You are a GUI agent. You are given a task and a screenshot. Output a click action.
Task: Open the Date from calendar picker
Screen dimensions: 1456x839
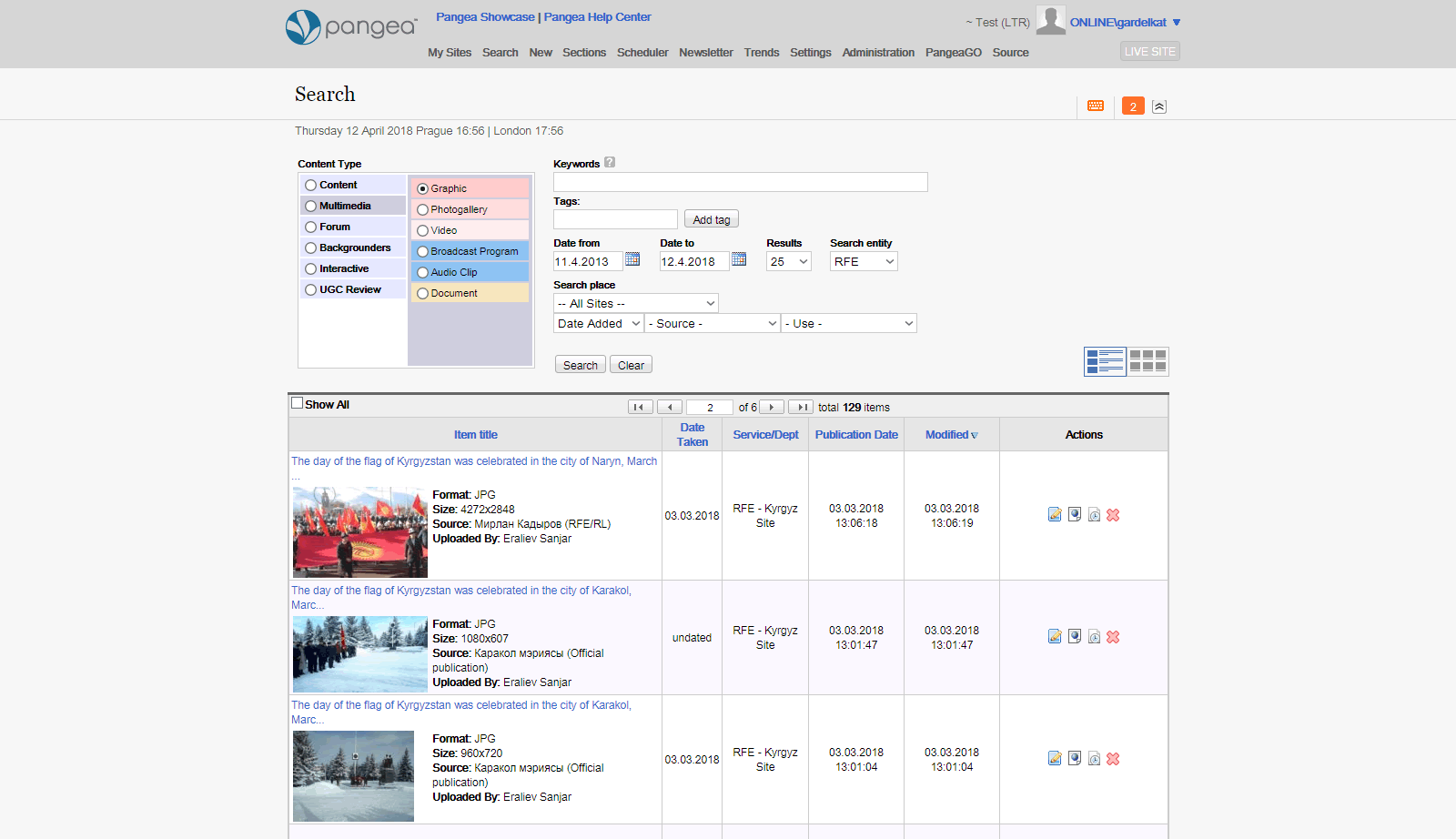[x=632, y=259]
